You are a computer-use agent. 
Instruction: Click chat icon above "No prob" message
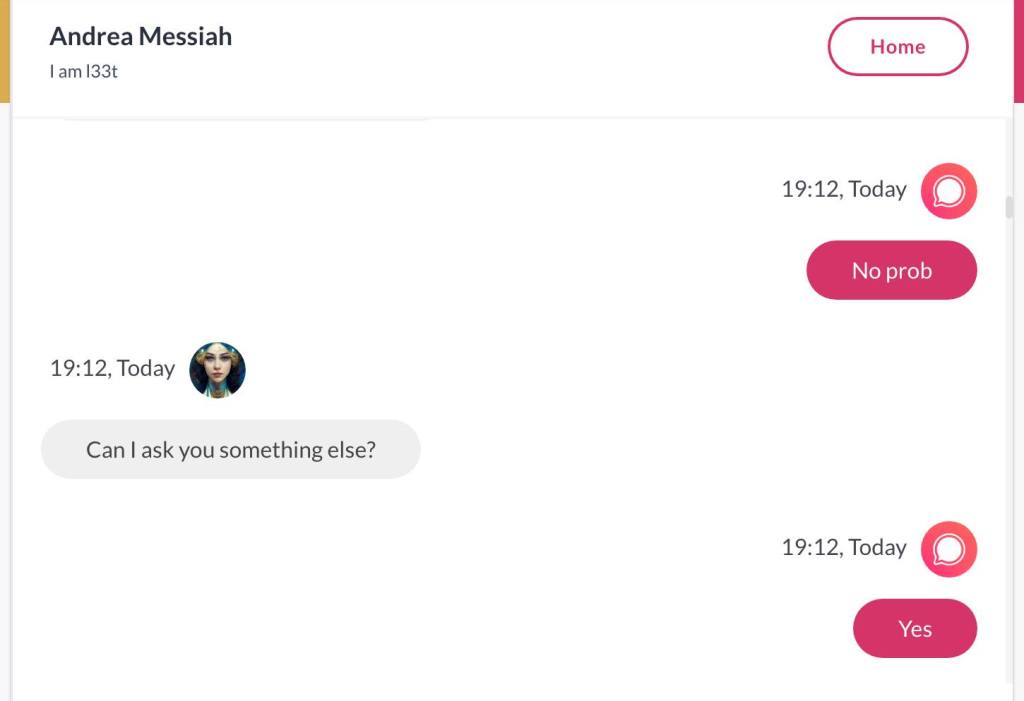[x=948, y=190]
